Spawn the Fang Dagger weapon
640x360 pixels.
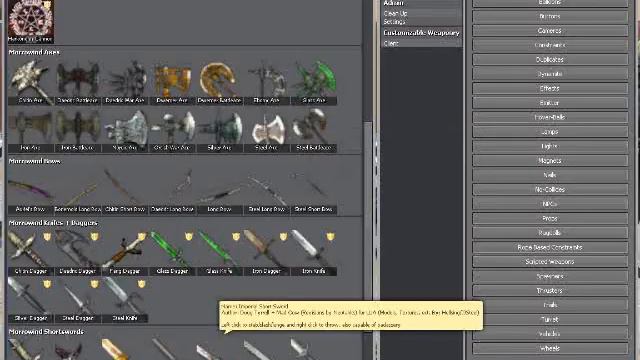click(125, 253)
